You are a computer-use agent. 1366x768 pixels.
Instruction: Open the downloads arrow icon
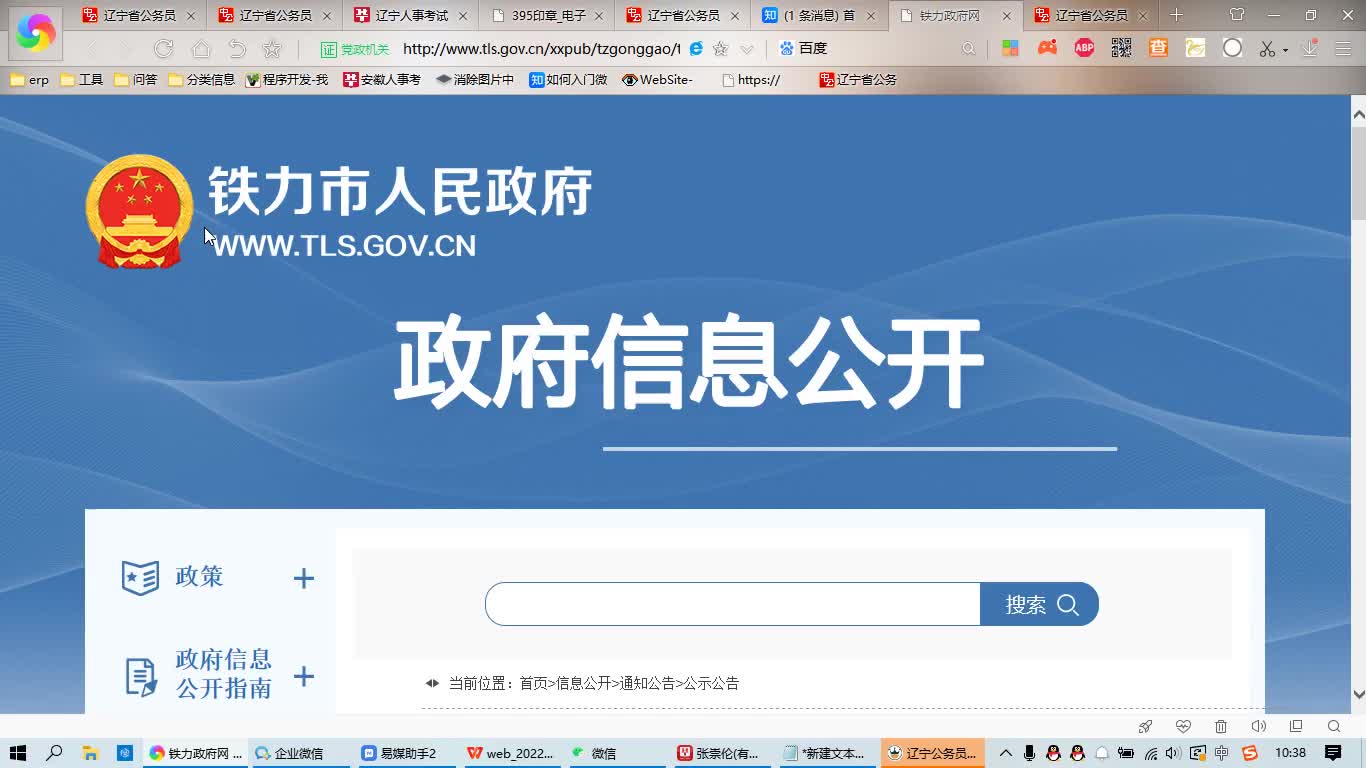point(1309,48)
